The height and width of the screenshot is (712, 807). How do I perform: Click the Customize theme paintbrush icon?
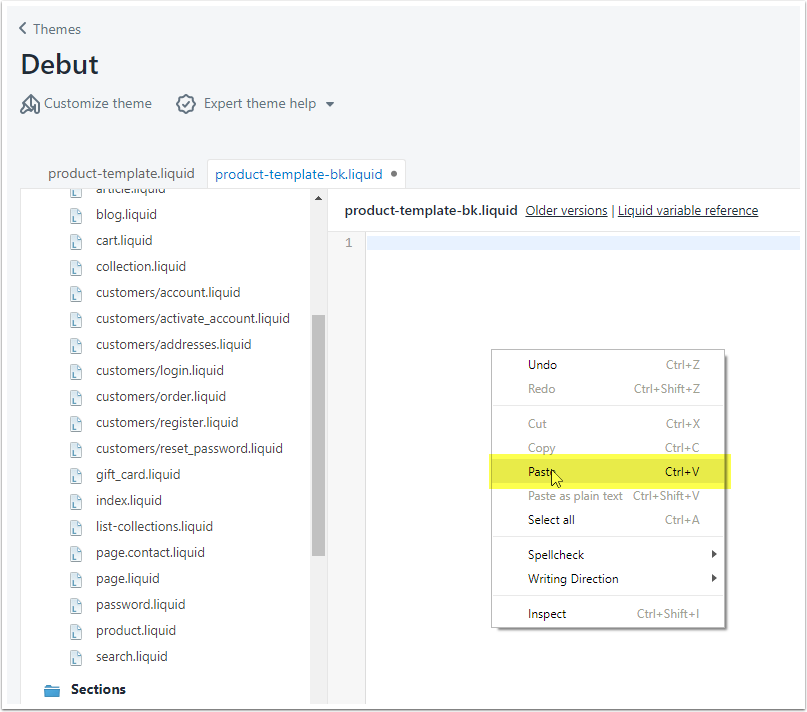coord(30,104)
